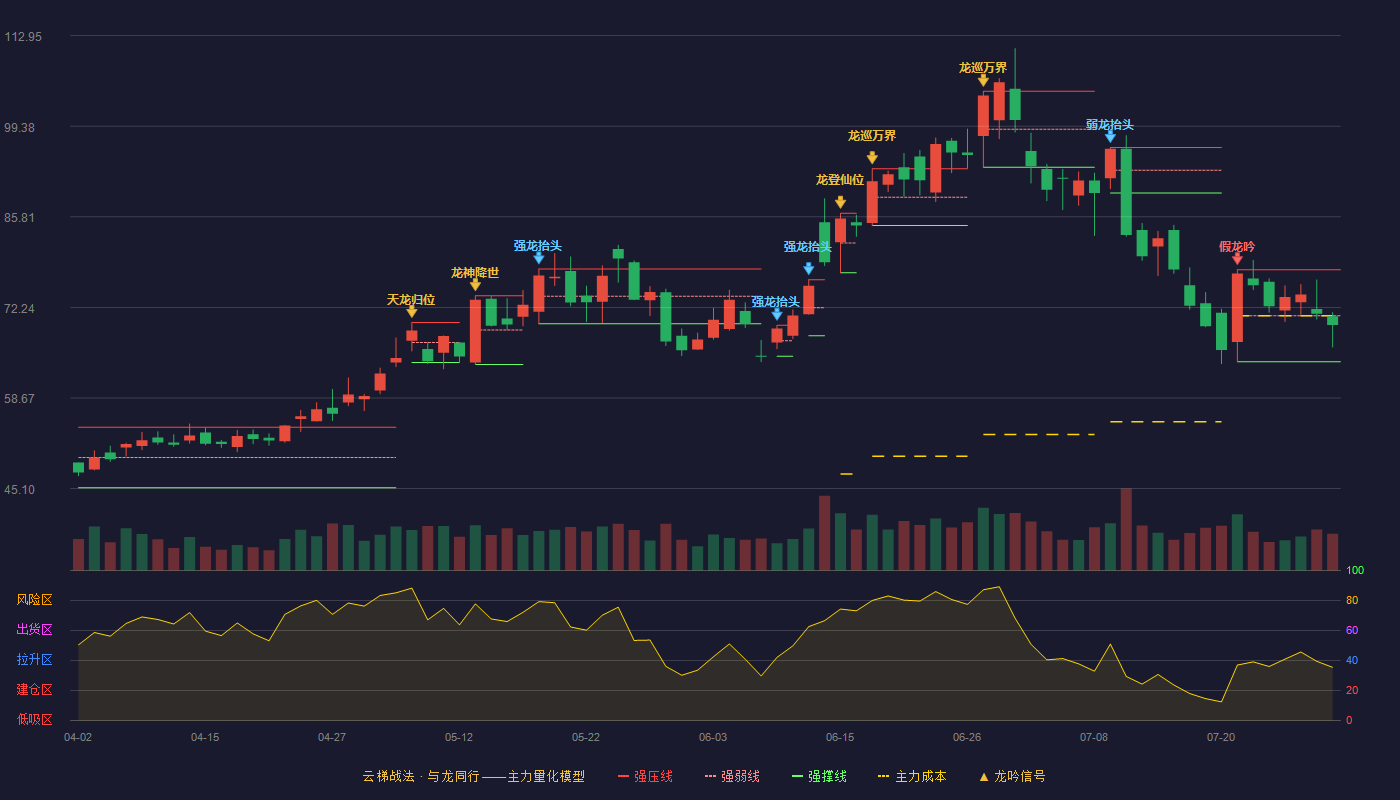
Task: Click the 05-22 date label
Action: (x=586, y=737)
